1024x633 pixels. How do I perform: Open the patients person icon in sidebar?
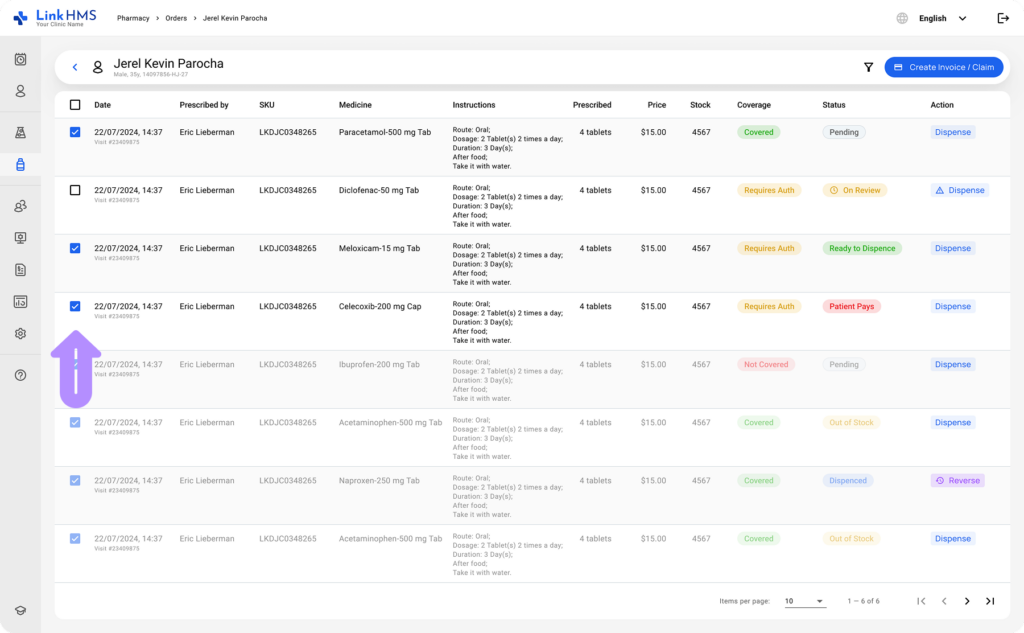[x=20, y=91]
